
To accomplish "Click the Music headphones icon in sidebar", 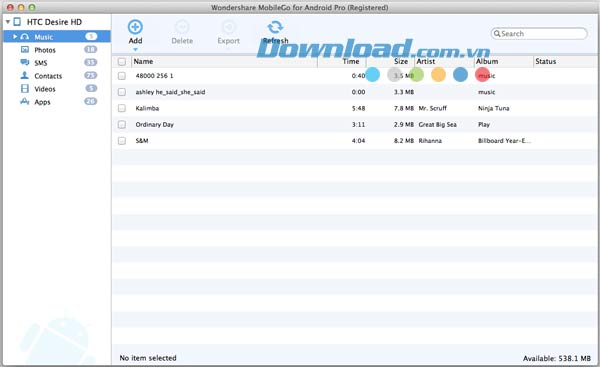I will [x=25, y=37].
